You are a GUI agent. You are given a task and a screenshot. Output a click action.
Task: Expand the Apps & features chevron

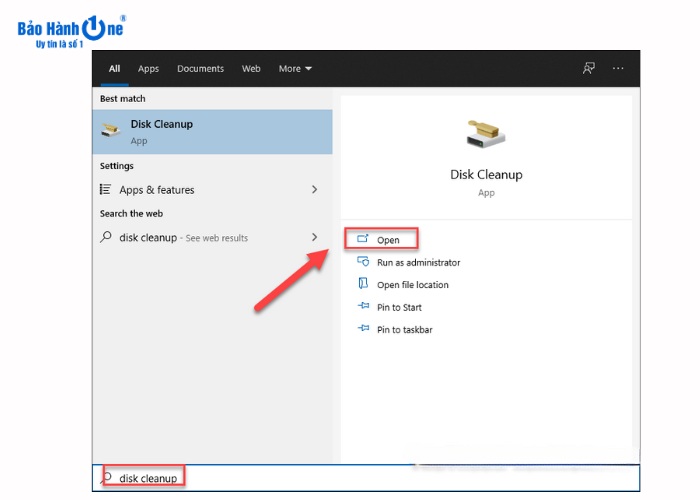[x=314, y=189]
